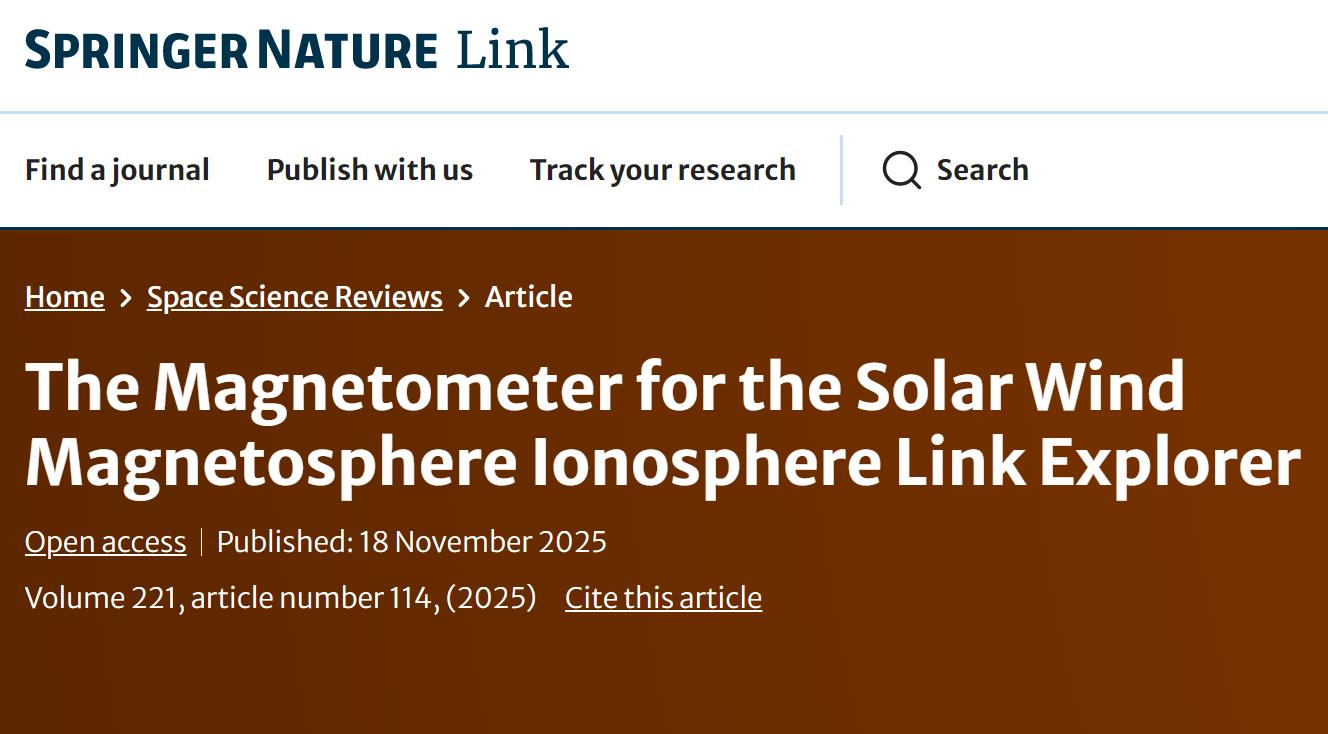
Task: Click the Published 18 November 2025 date
Action: (x=411, y=542)
